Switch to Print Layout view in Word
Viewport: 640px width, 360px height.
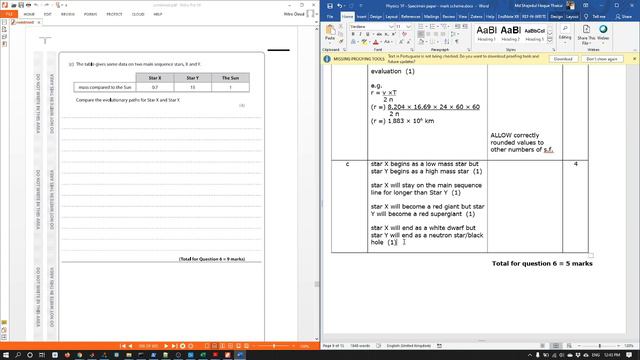556,346
